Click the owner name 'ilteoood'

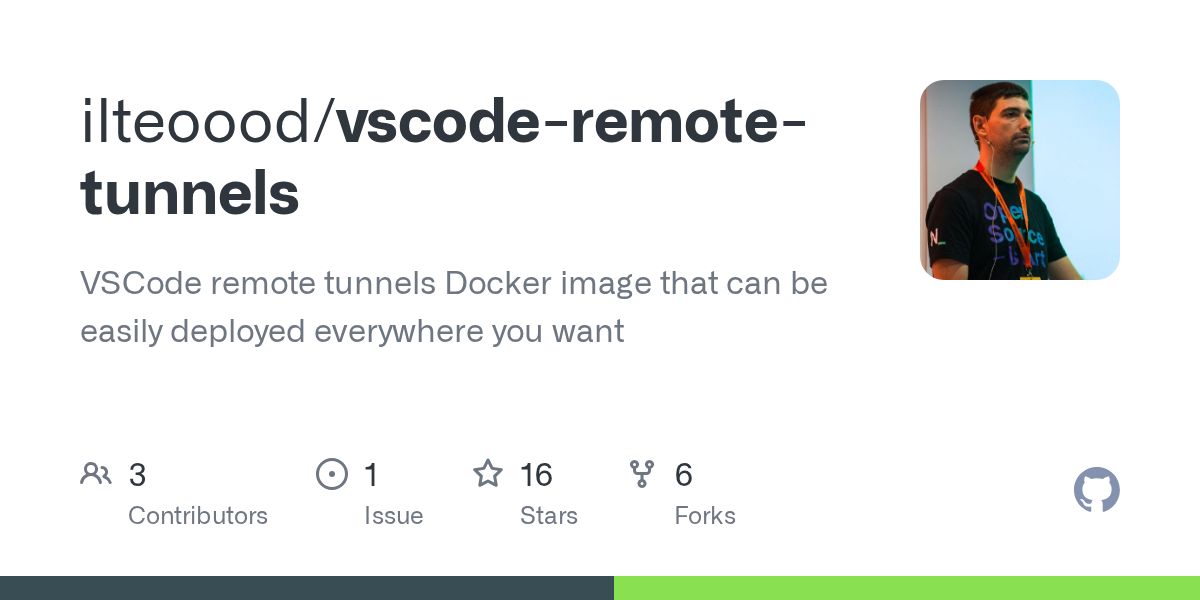tap(198, 122)
